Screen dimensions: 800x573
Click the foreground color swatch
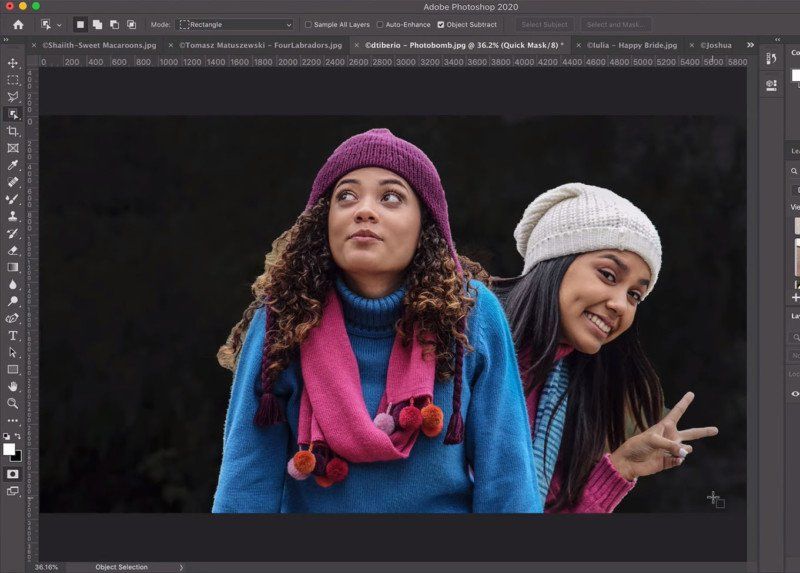tap(9, 449)
